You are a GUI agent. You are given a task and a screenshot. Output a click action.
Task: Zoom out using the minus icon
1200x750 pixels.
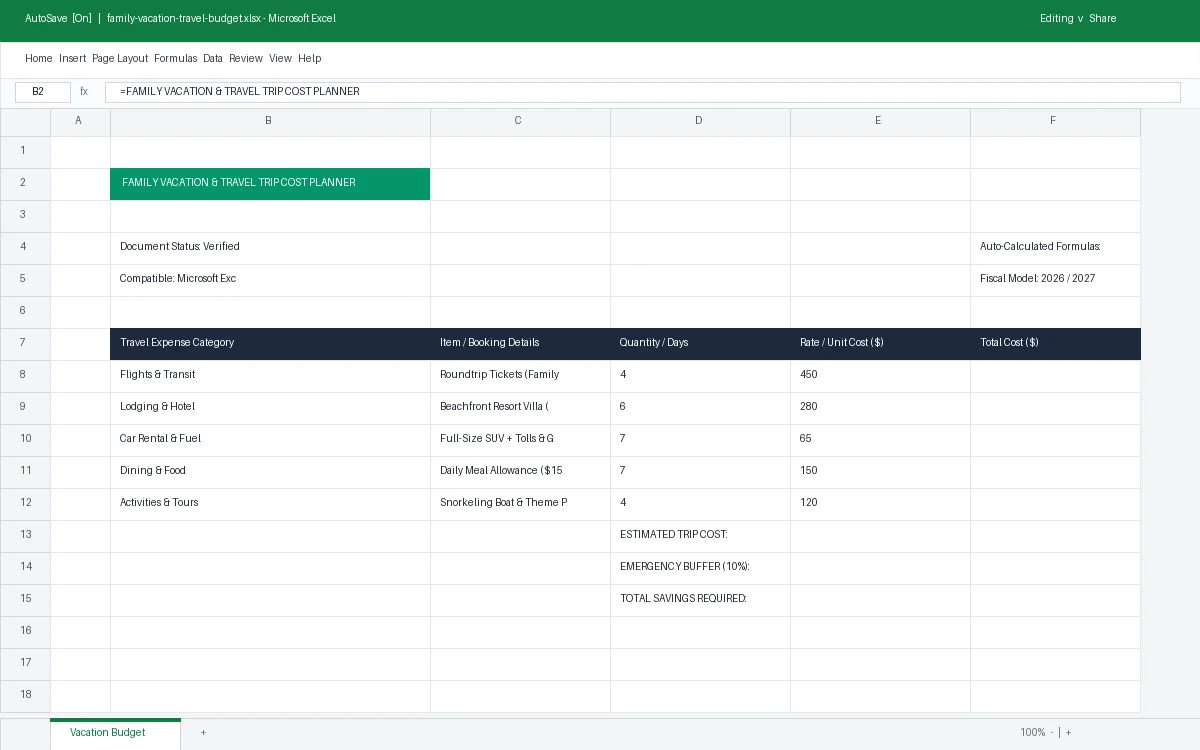point(1052,733)
